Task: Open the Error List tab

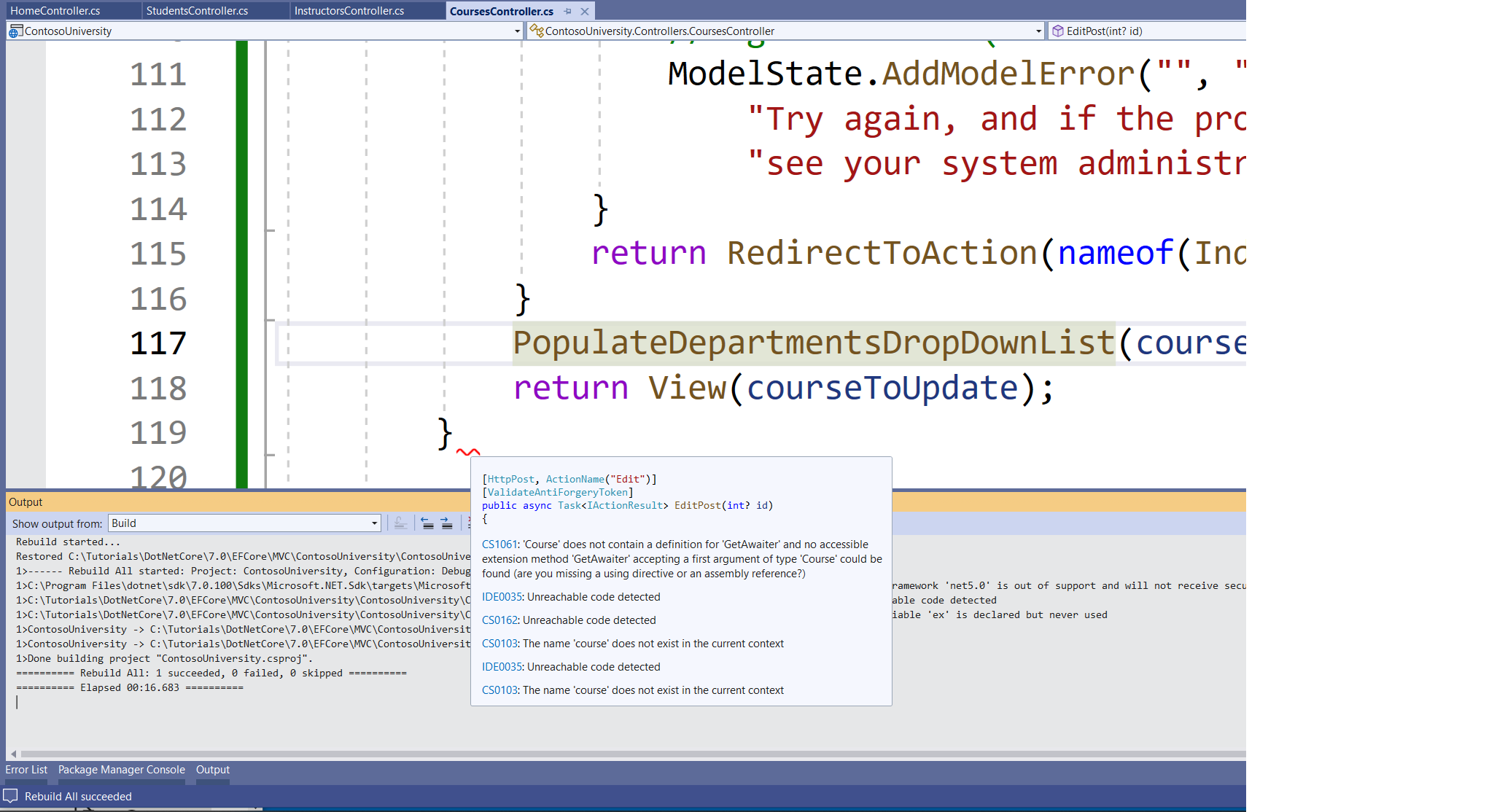Action: pyautogui.click(x=26, y=770)
